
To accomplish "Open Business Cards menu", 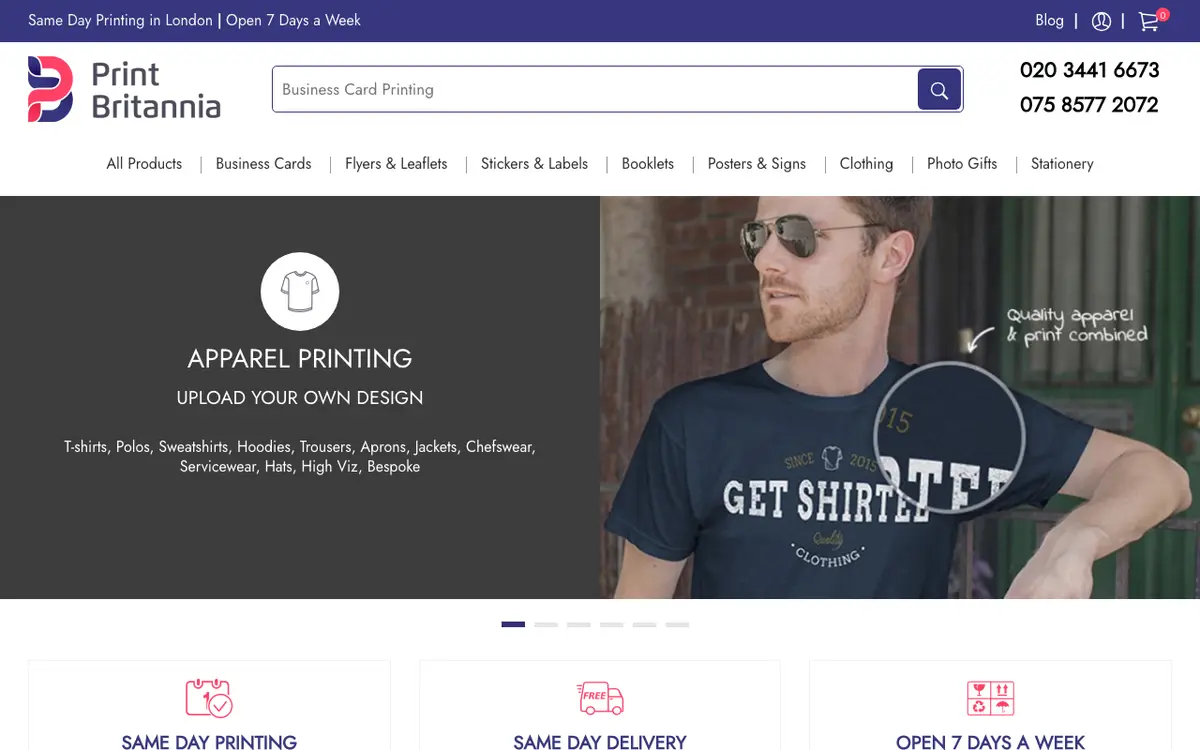I will point(263,164).
